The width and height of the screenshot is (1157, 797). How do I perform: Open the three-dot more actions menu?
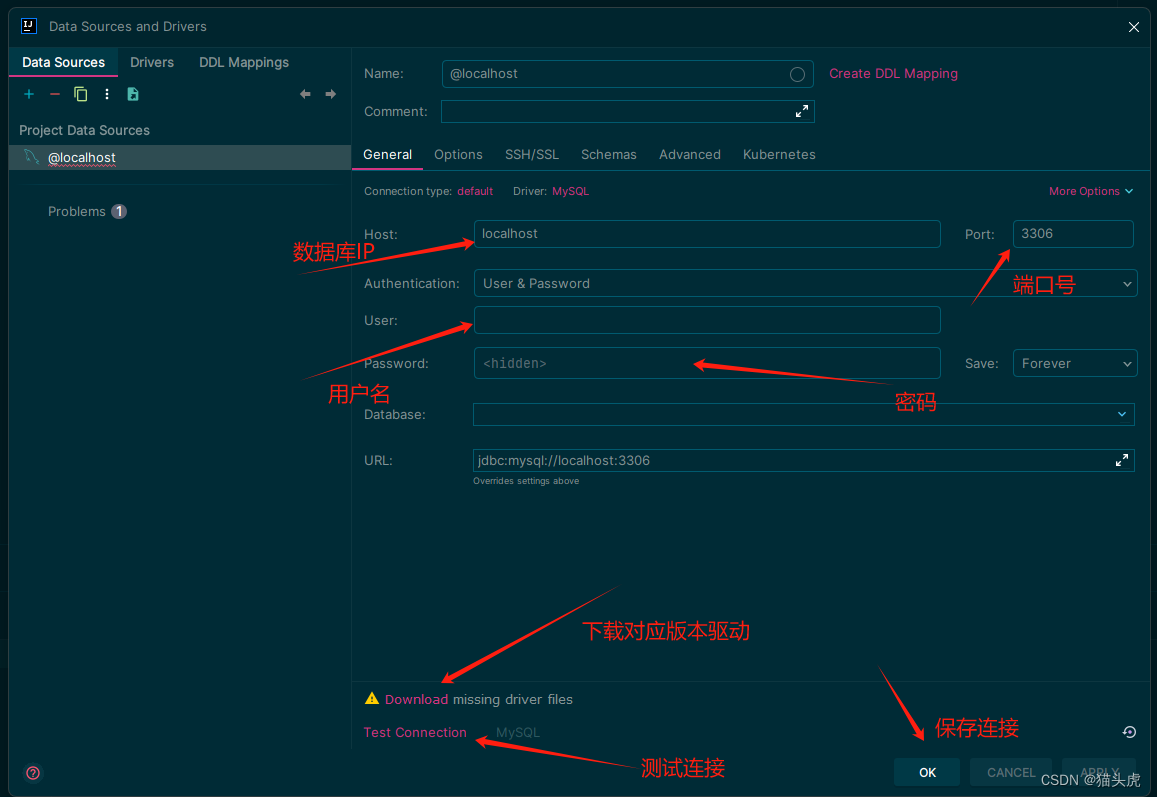click(x=107, y=94)
